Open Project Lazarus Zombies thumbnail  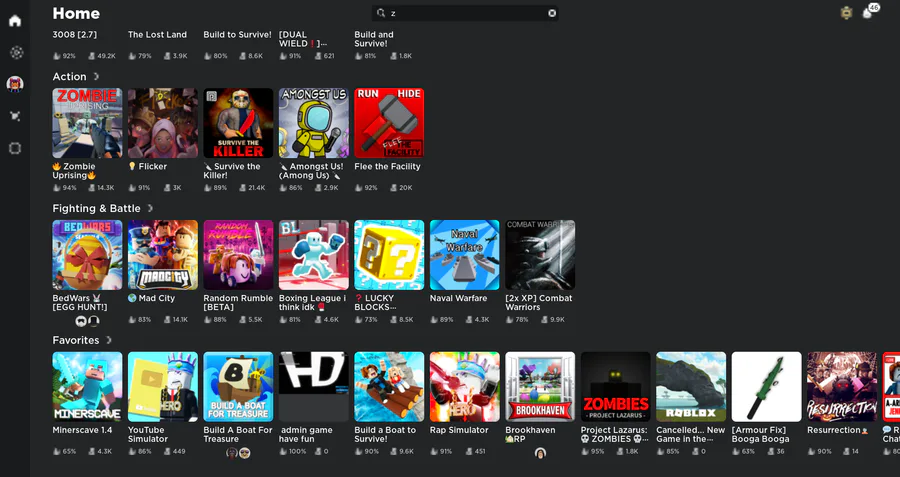tap(616, 387)
